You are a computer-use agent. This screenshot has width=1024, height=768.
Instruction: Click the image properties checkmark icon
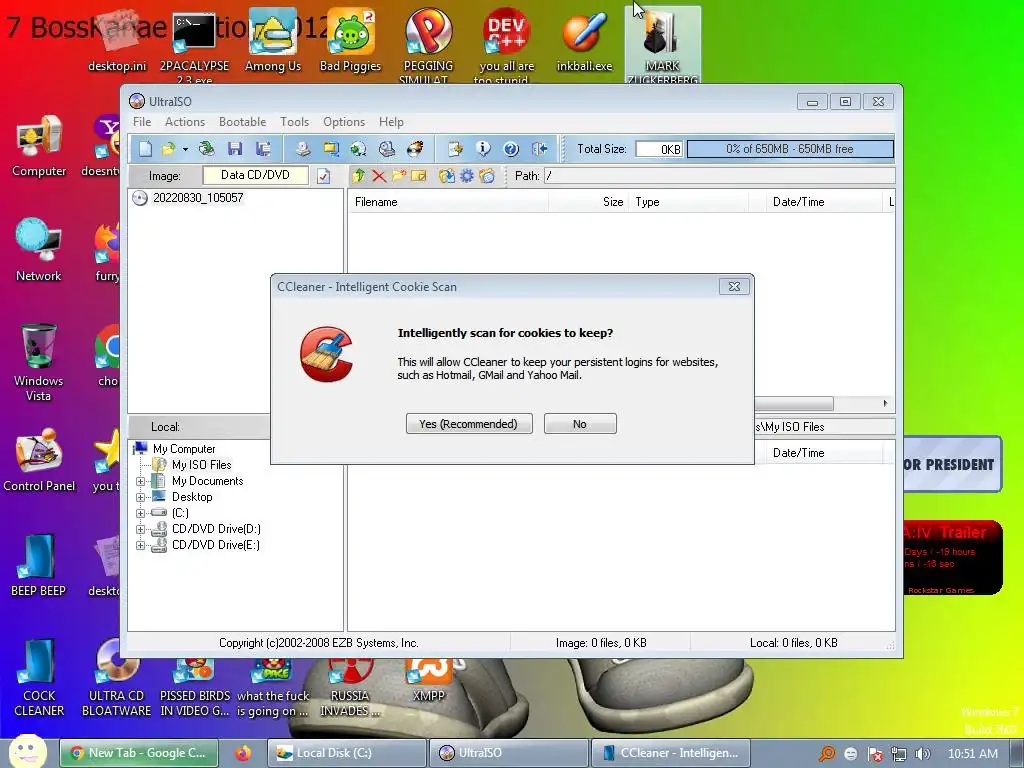[324, 176]
